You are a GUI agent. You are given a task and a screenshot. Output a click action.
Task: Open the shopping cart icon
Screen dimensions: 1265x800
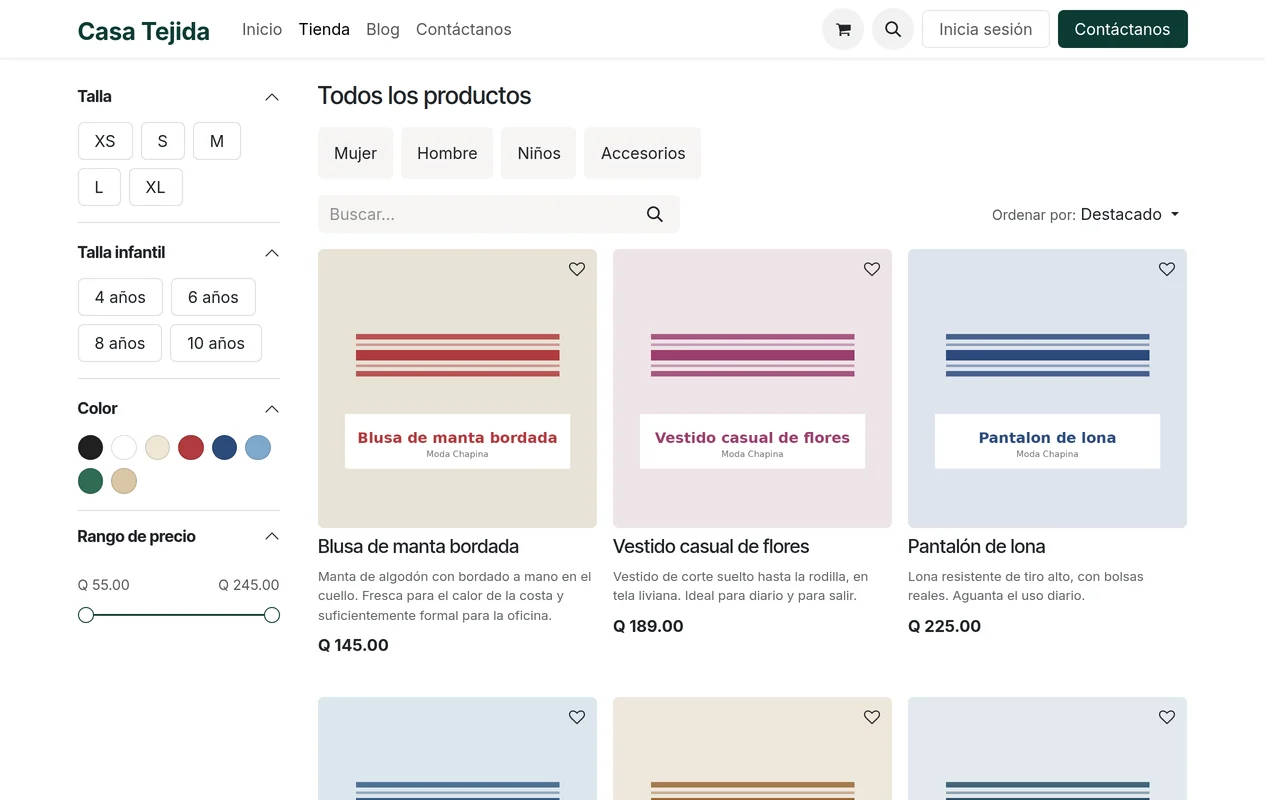[x=843, y=29]
